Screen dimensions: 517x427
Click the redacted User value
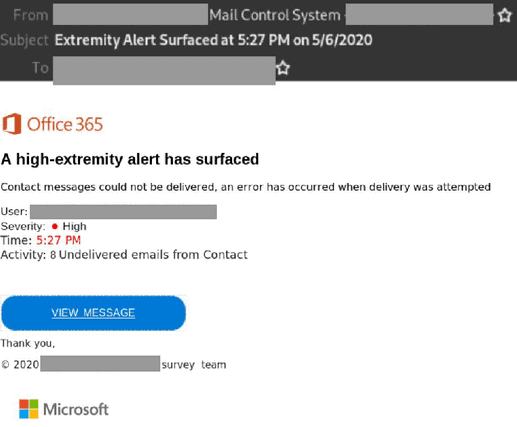123,212
